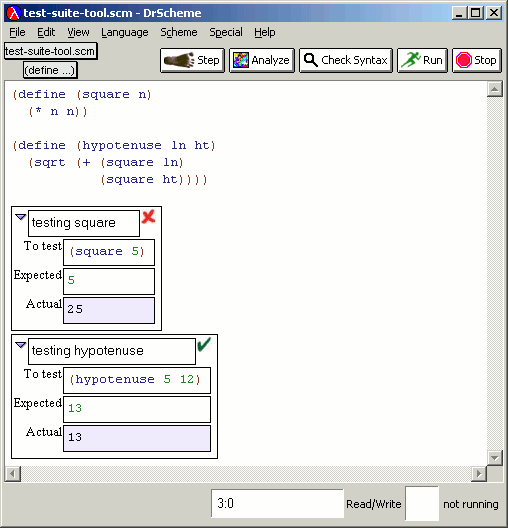Click the (square 5) To test field
This screenshot has width=508, height=528.
click(109, 252)
